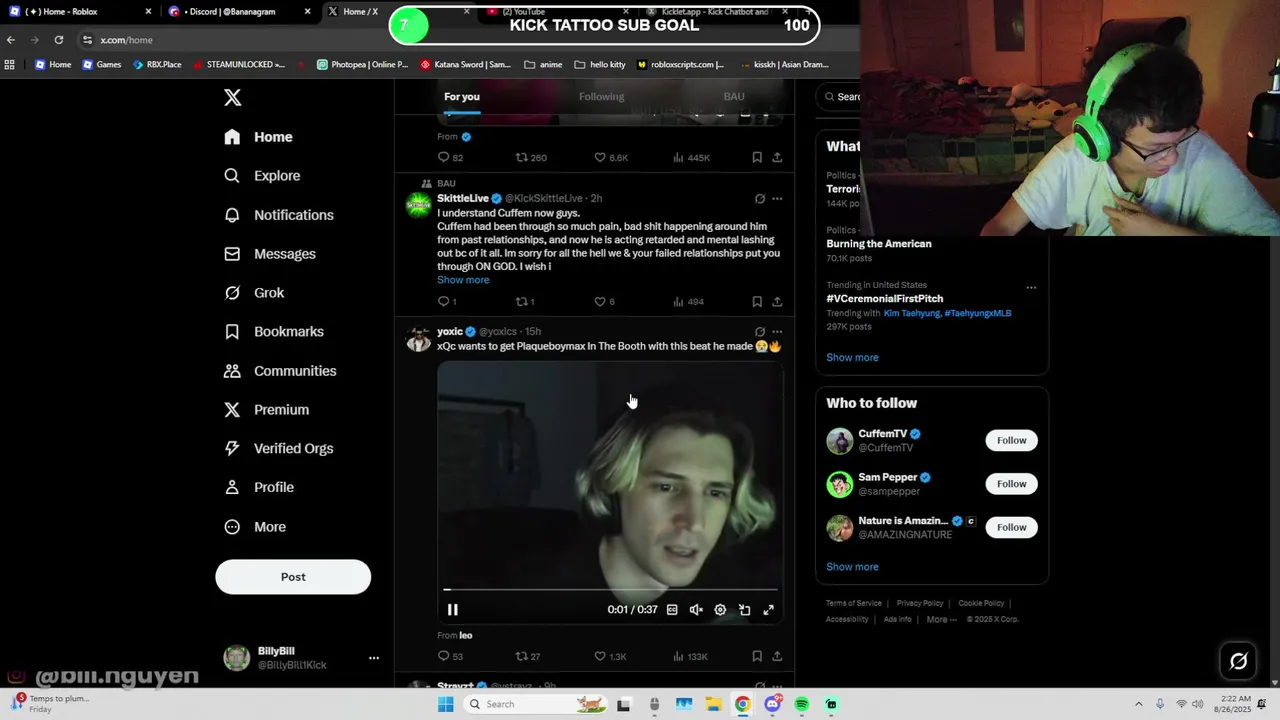Select the For you tab
1280x720 pixels.
point(462,97)
